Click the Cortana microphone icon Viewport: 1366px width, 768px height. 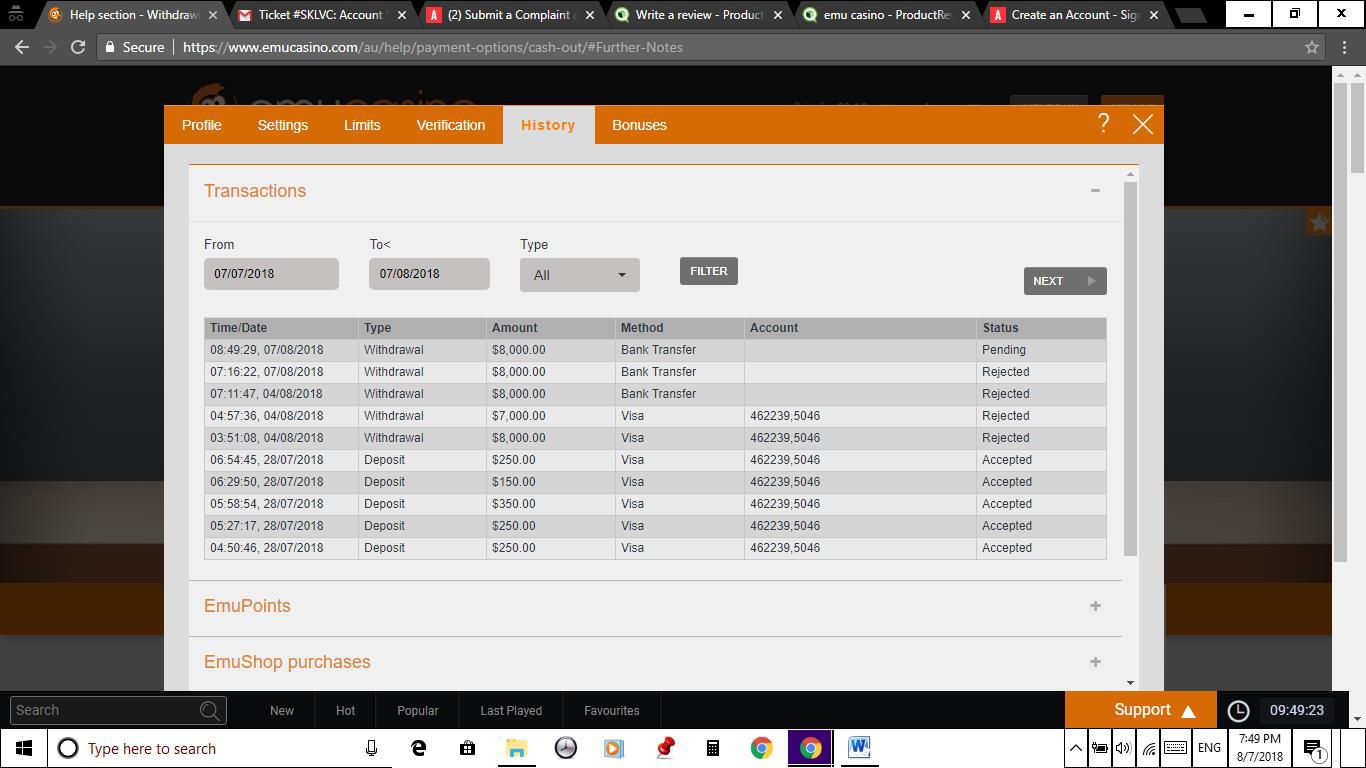(x=371, y=748)
